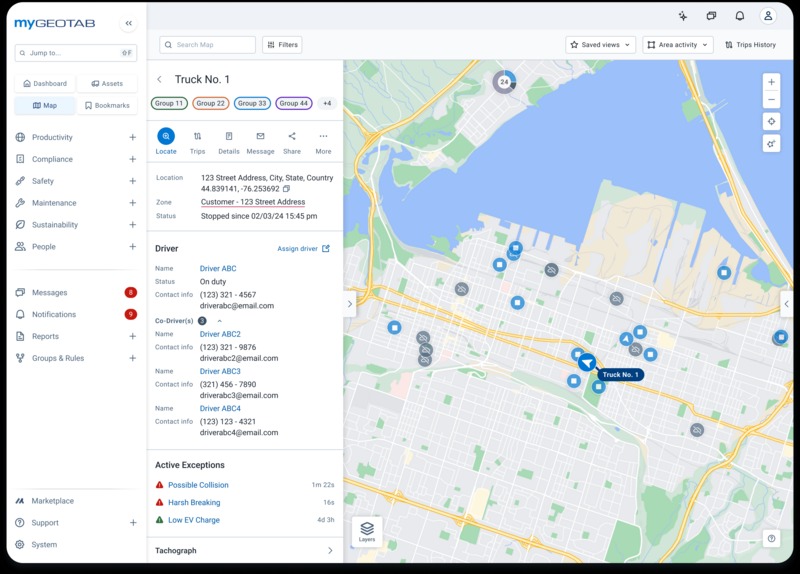Expand the Safety menu plus

133,181
